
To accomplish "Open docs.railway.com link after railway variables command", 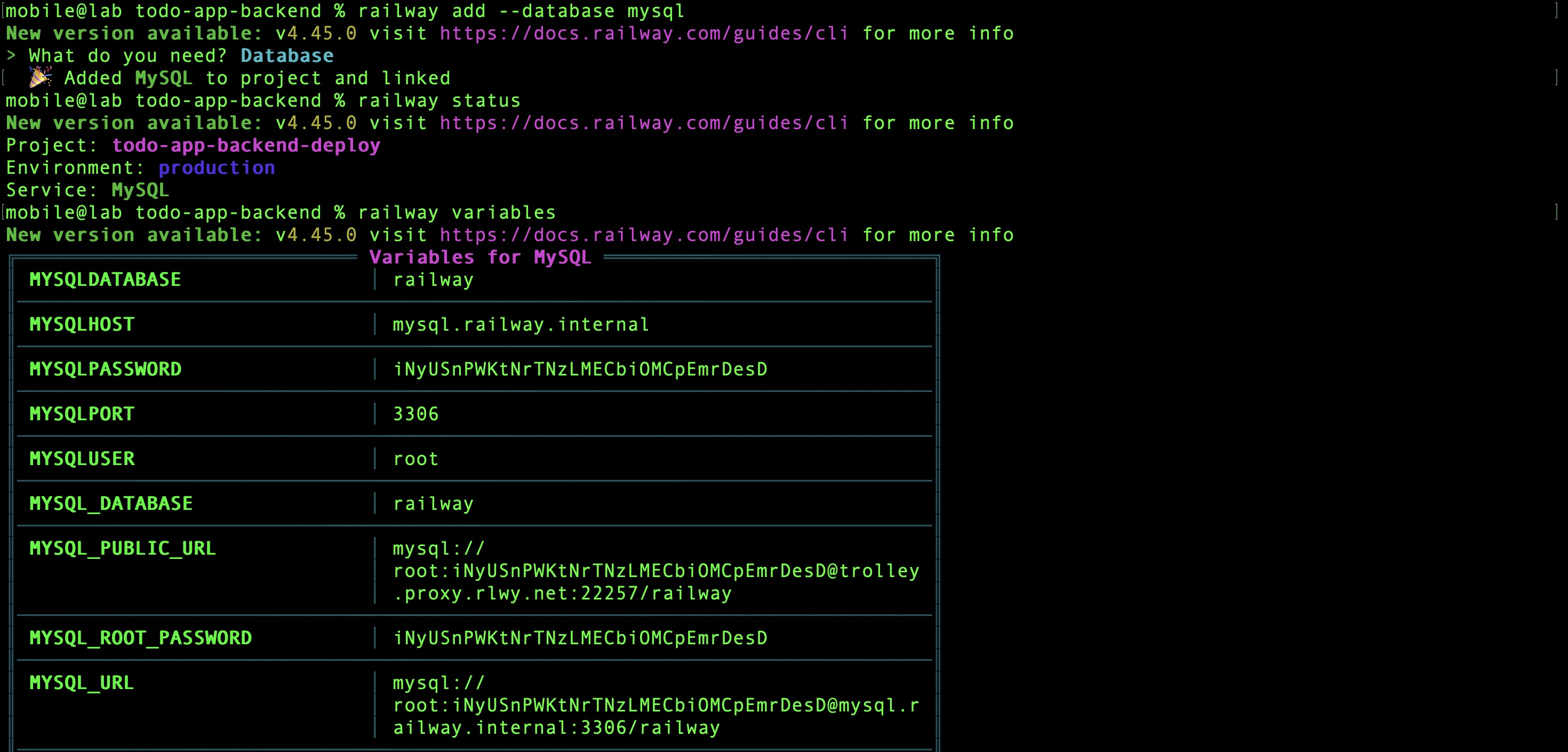I will pos(644,235).
